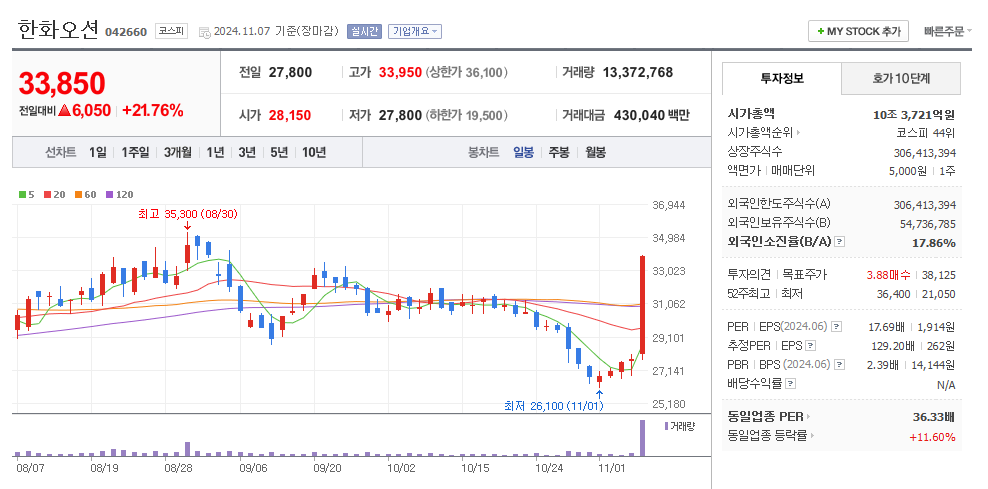This screenshot has width=988, height=489.
Task: Select the 5년 line chart period
Action: (279, 152)
